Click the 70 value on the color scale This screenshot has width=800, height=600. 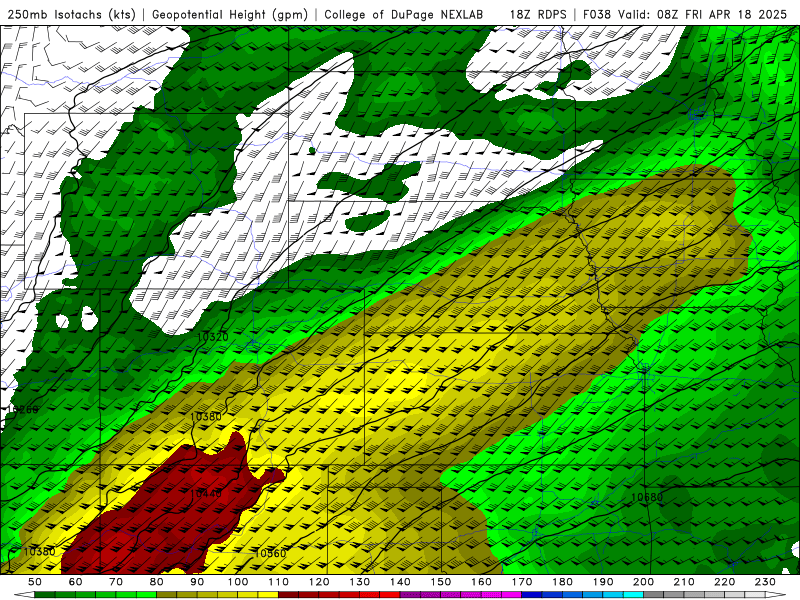pos(116,582)
